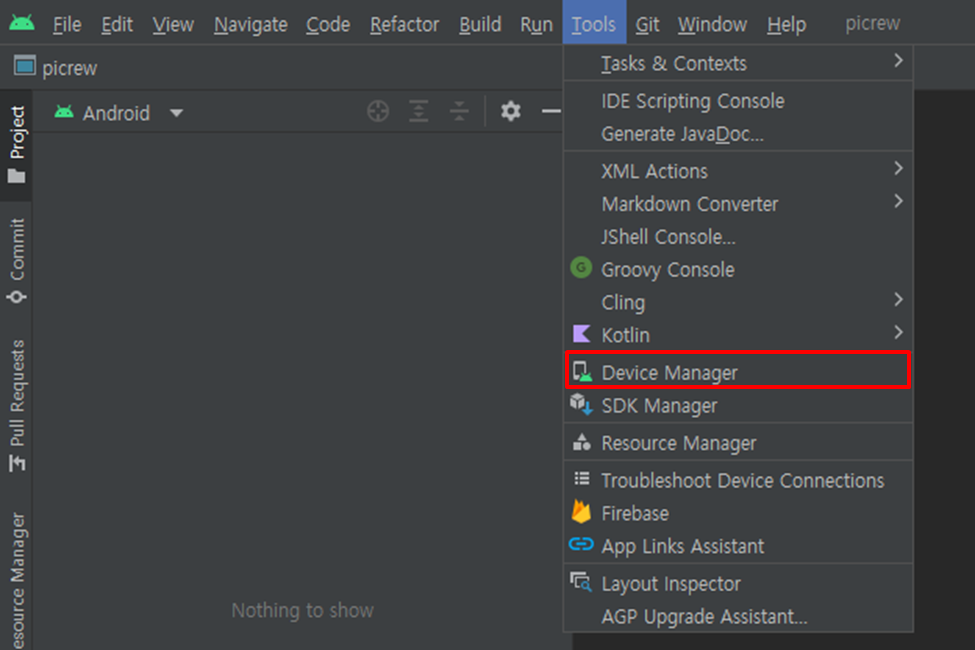This screenshot has width=975, height=650.
Task: Open the Edit menu
Action: (x=117, y=24)
